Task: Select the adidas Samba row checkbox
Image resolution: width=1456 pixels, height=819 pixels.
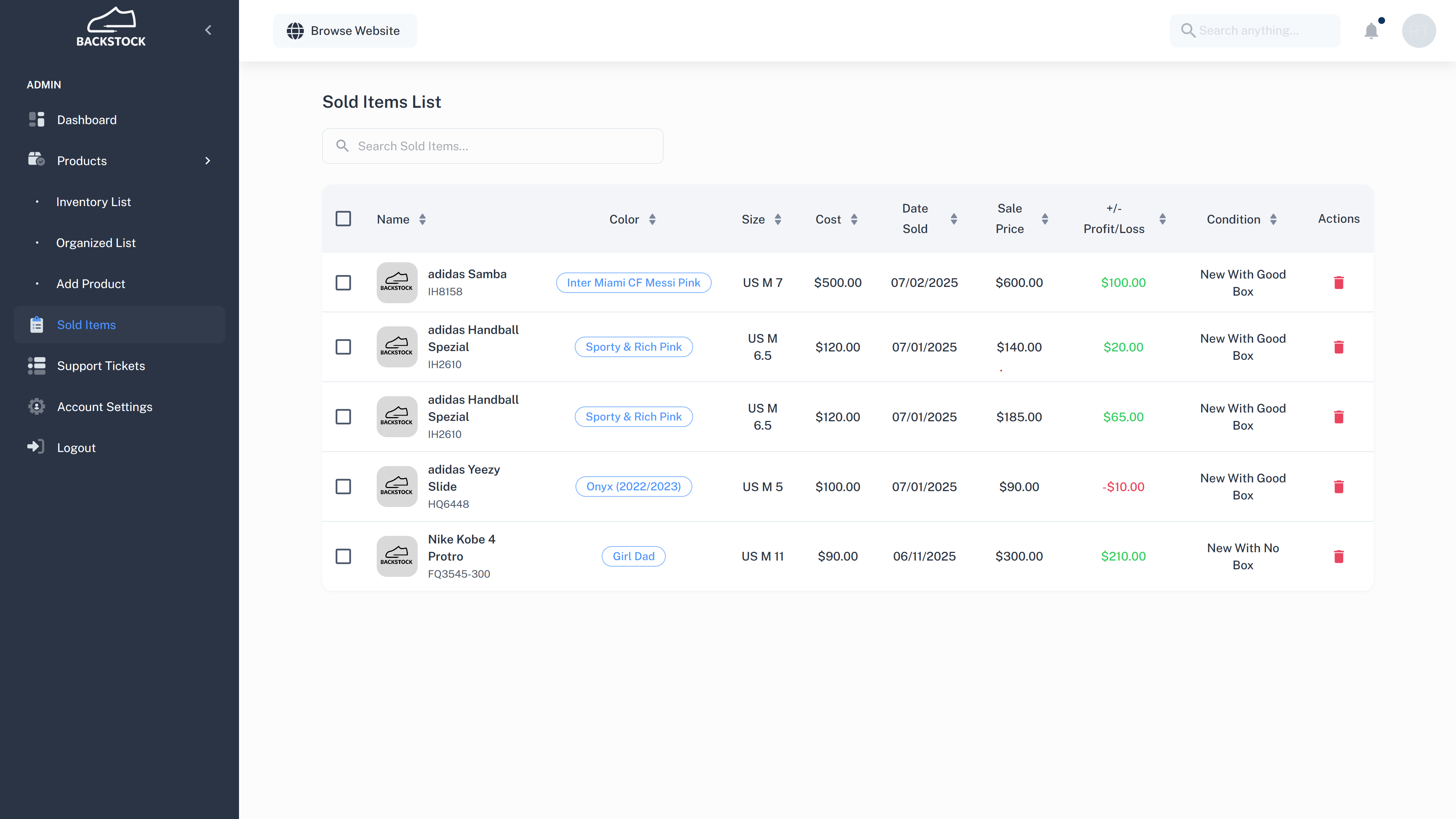Action: (343, 282)
